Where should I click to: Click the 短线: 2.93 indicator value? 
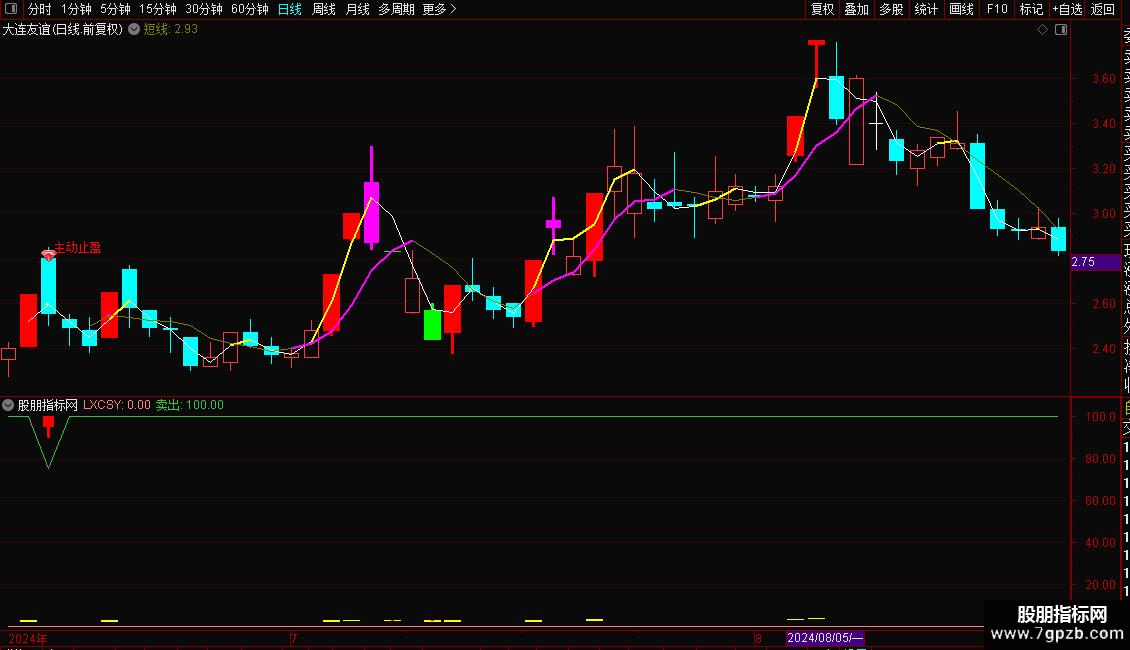pyautogui.click(x=171, y=30)
